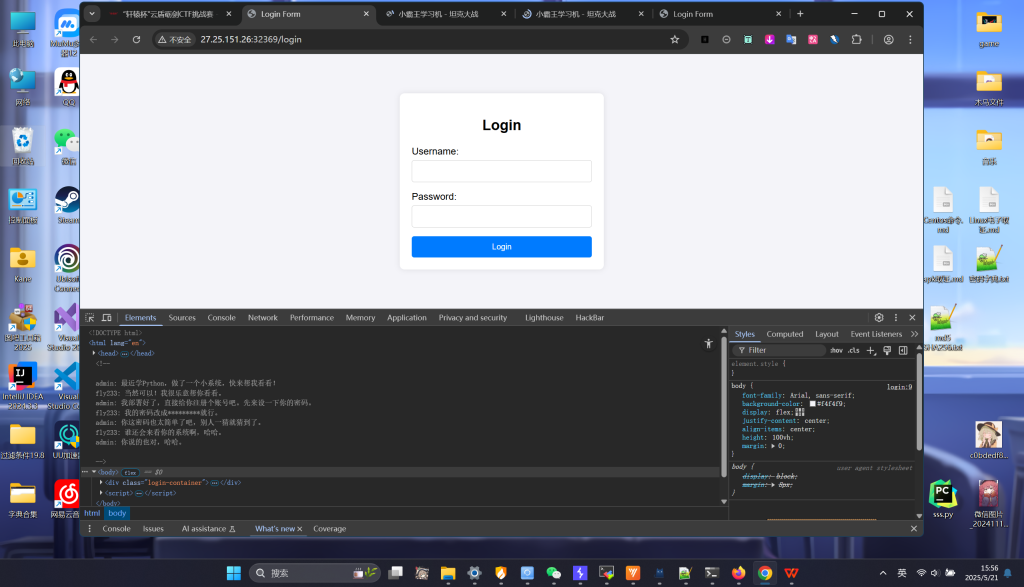The image size is (1024, 587).
Task: Open the tab search dropdown arrow in Chrome
Action: click(92, 14)
